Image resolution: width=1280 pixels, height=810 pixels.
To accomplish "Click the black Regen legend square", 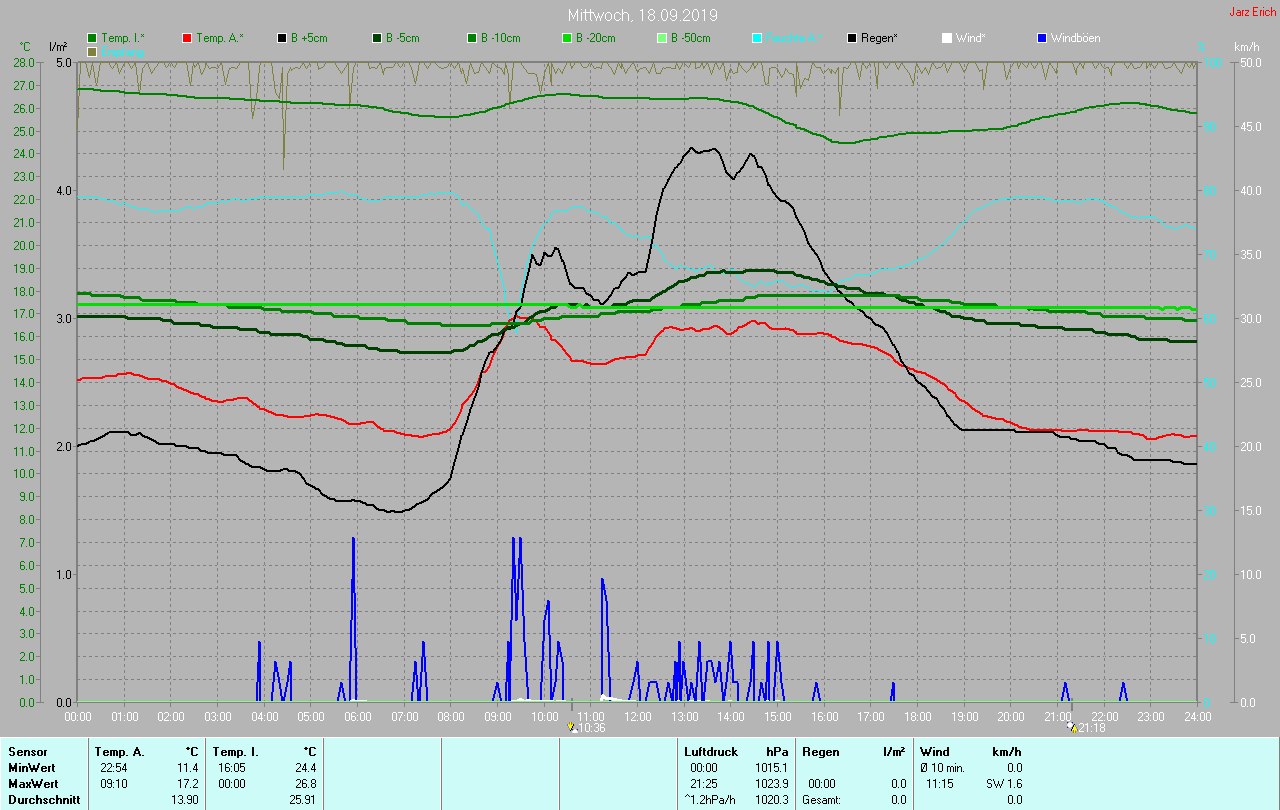I will click(852, 38).
